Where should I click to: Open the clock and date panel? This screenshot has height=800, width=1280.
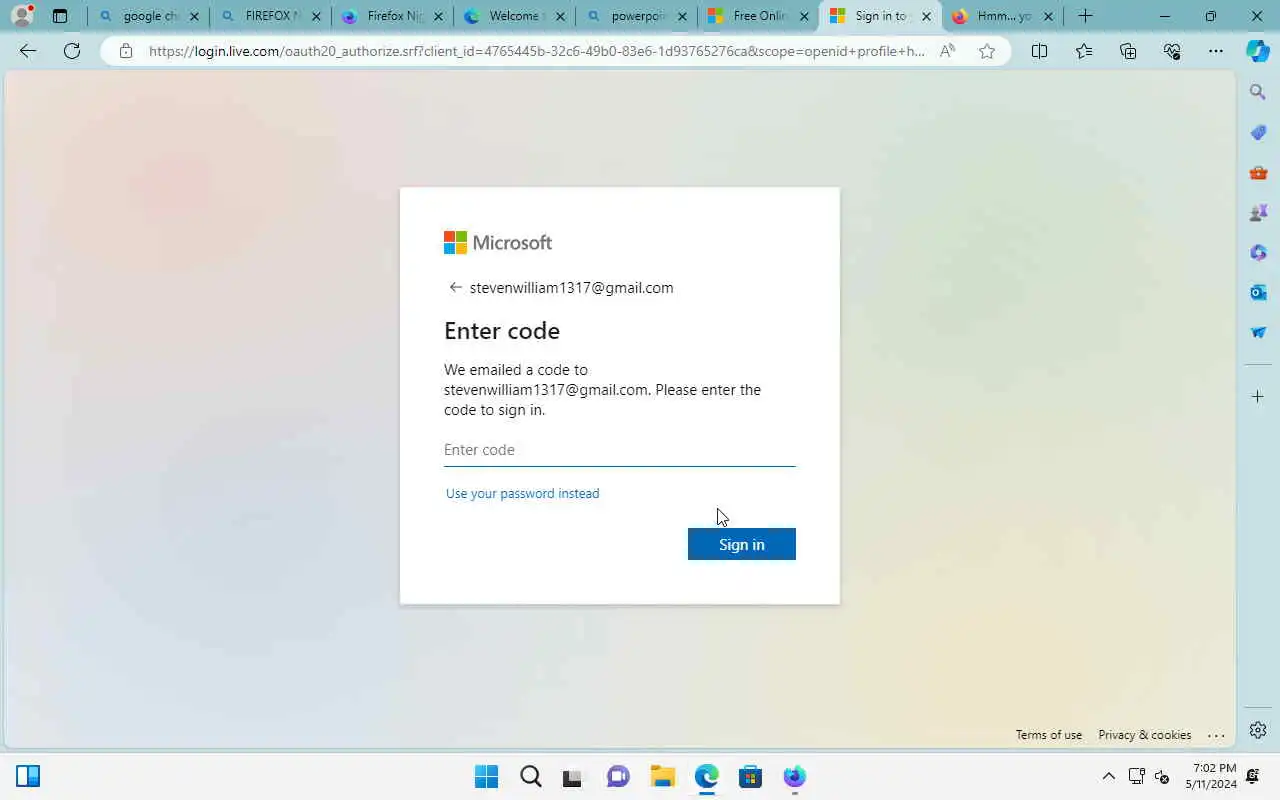(x=1211, y=776)
